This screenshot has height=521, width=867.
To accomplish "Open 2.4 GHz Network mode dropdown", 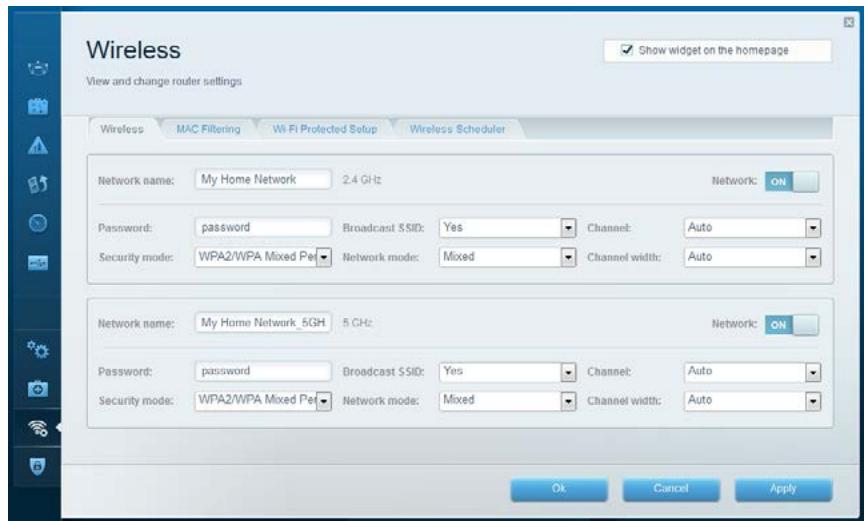I will click(x=508, y=257).
